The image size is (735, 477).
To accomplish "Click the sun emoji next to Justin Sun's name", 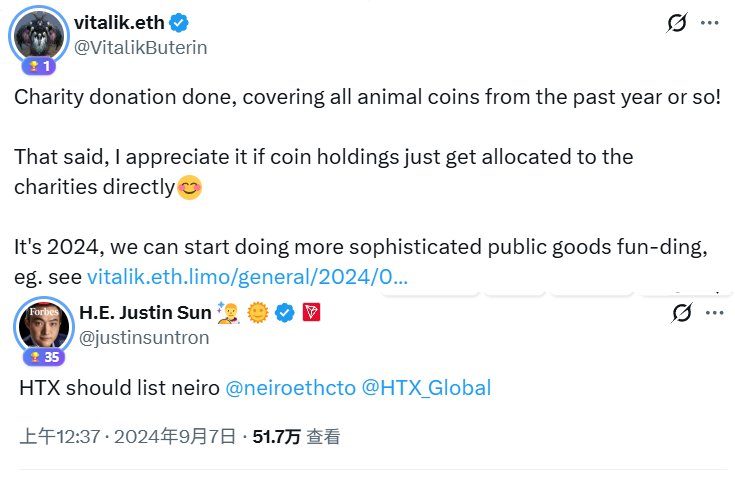I will click(259, 313).
